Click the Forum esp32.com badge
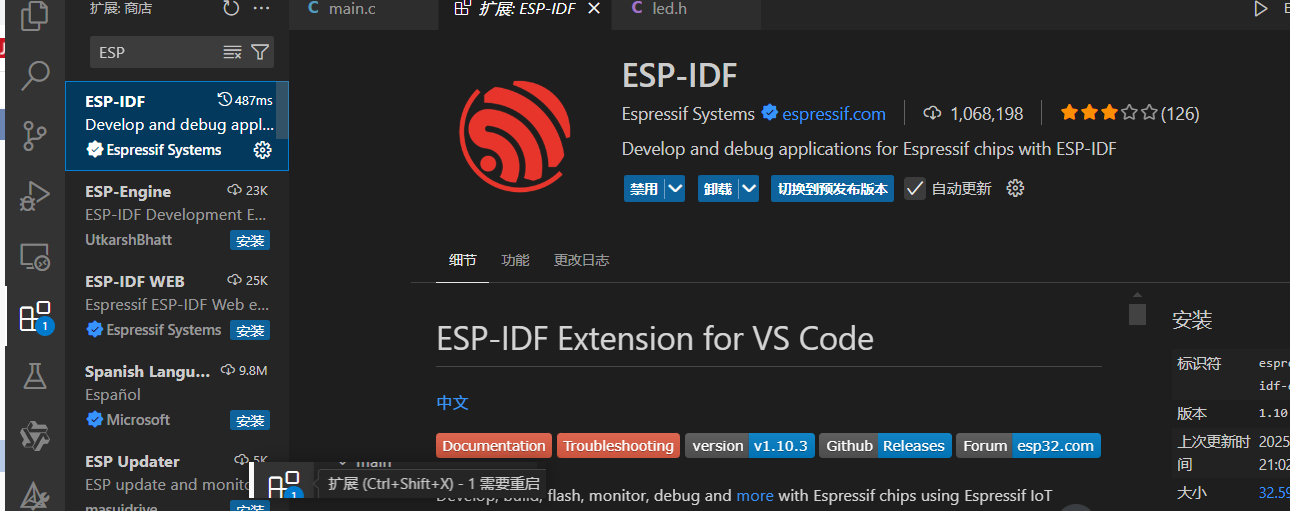The width and height of the screenshot is (1290, 511). (x=1028, y=446)
